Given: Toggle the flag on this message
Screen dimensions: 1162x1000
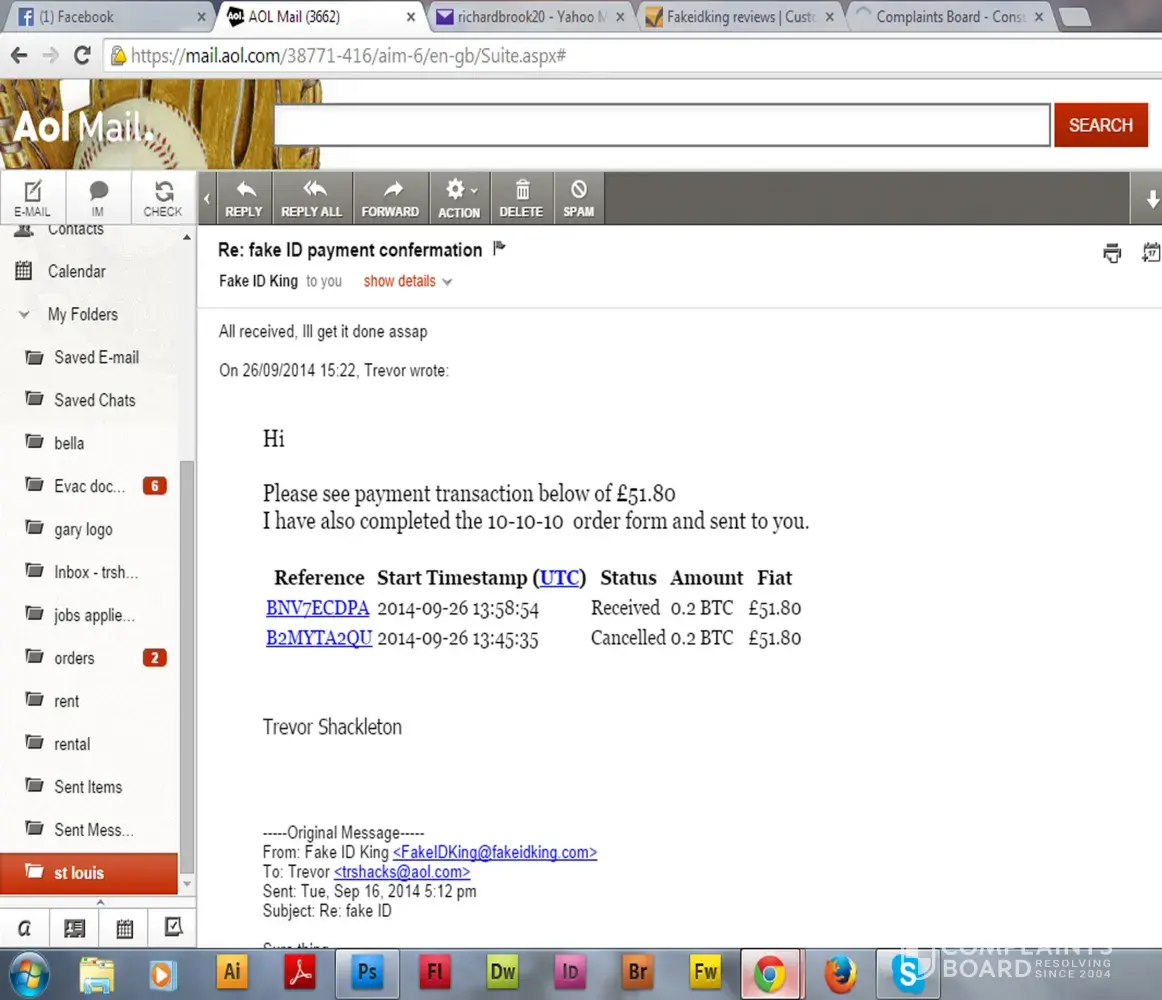Looking at the screenshot, I should pyautogui.click(x=499, y=248).
